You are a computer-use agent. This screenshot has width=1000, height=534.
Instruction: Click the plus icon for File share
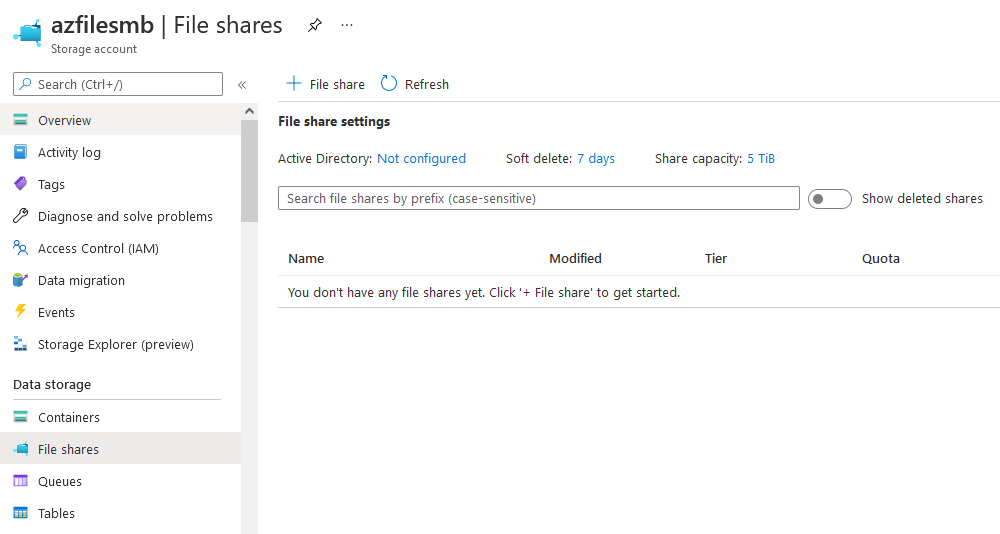293,84
